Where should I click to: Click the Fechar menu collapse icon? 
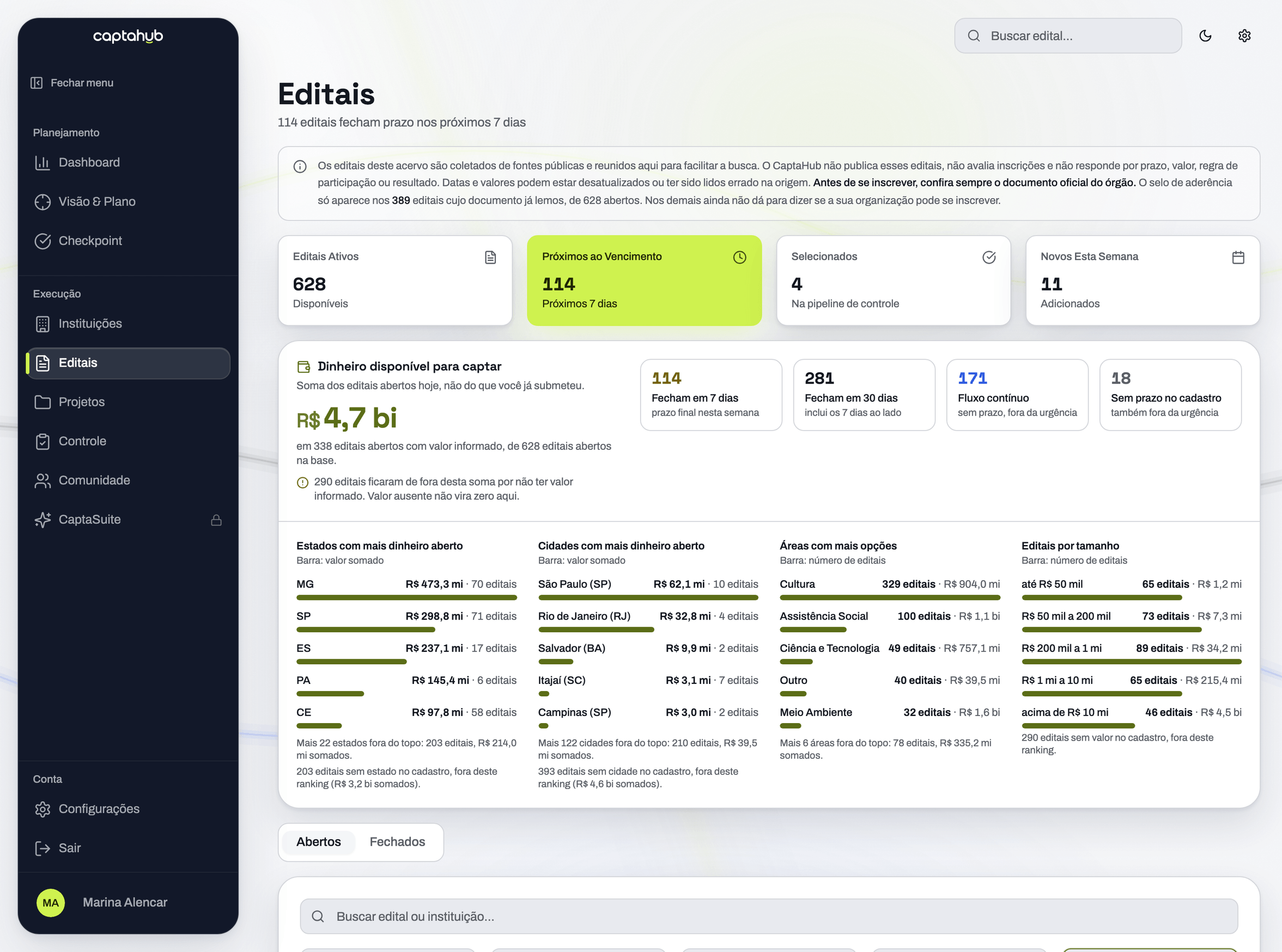click(x=37, y=83)
